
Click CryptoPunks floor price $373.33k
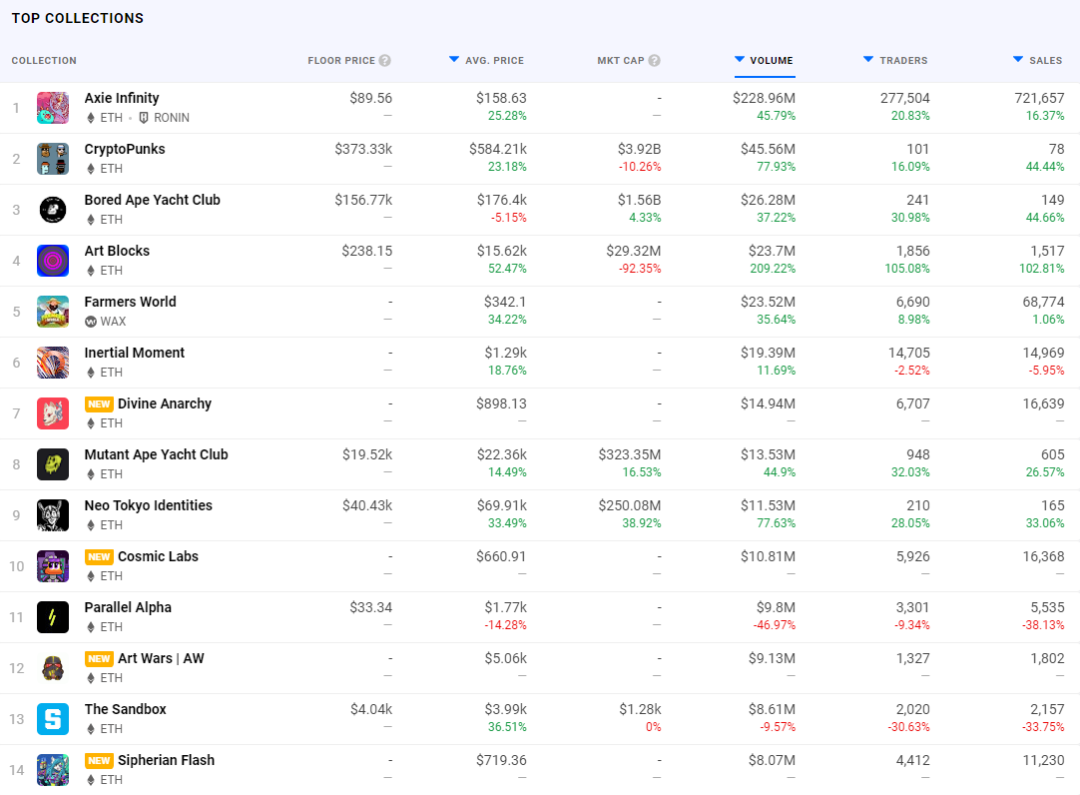[x=363, y=149]
